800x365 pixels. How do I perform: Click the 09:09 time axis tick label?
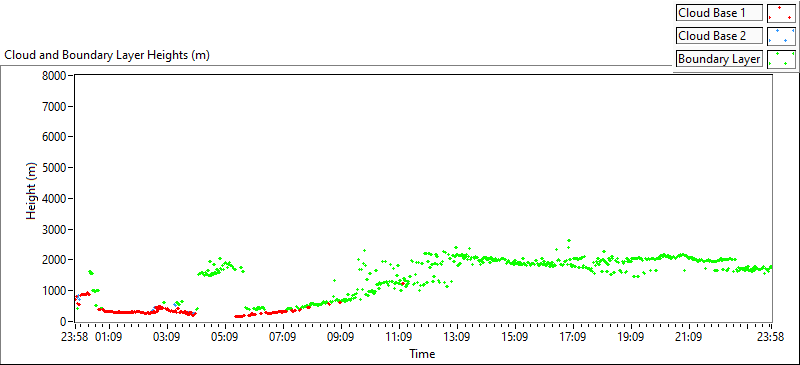pyautogui.click(x=341, y=336)
